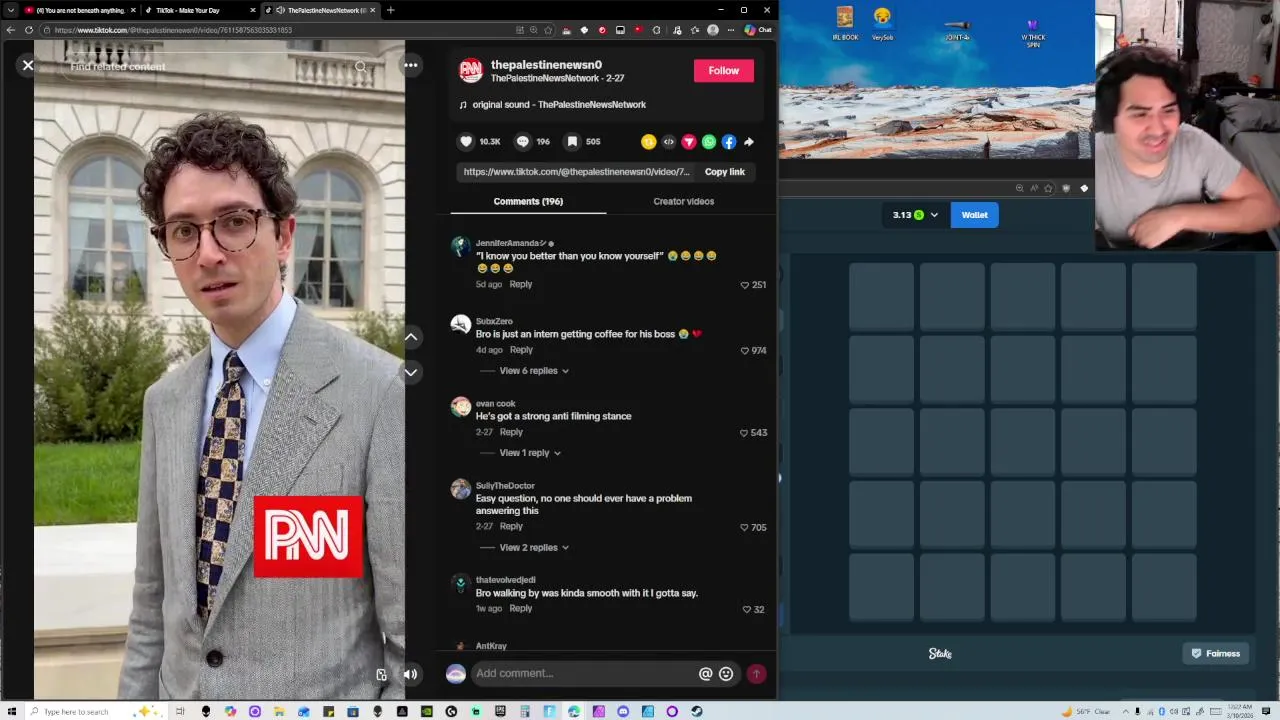The height and width of the screenshot is (720, 1280).
Task: Open thepalestinenewsn0 username link
Action: (546, 65)
